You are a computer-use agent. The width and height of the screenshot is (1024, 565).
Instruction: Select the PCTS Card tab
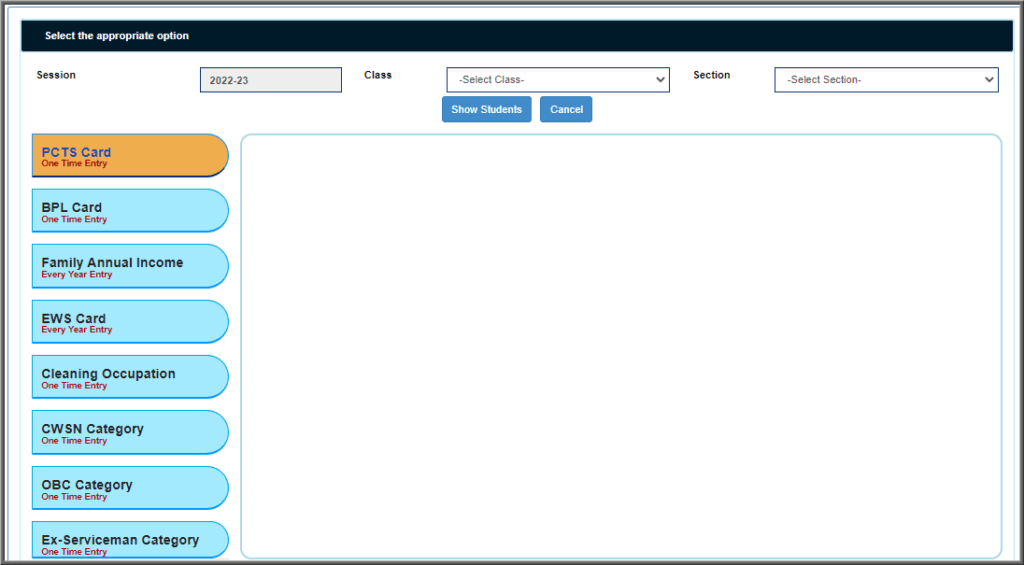(x=129, y=155)
